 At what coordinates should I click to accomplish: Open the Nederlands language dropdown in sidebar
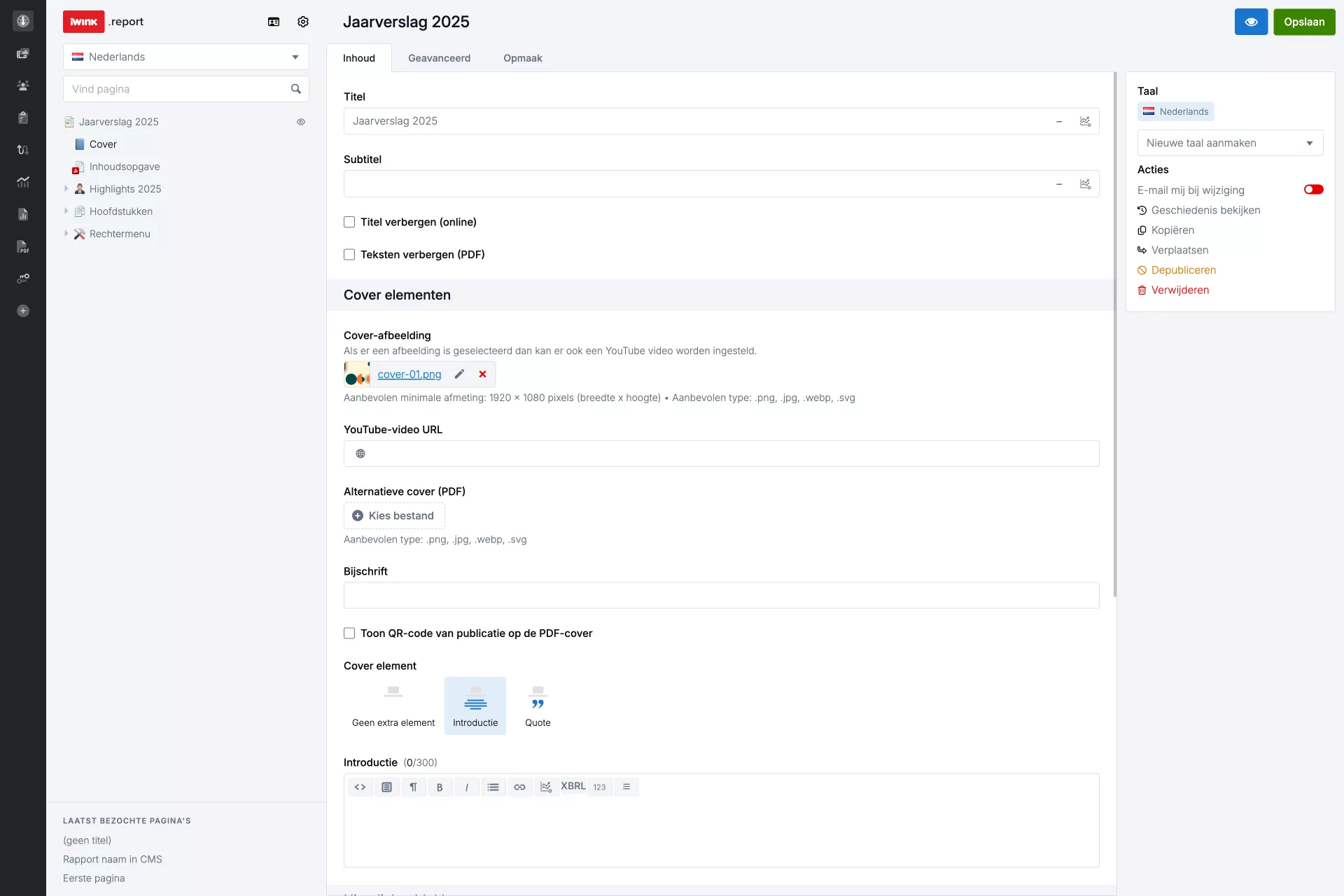point(185,57)
